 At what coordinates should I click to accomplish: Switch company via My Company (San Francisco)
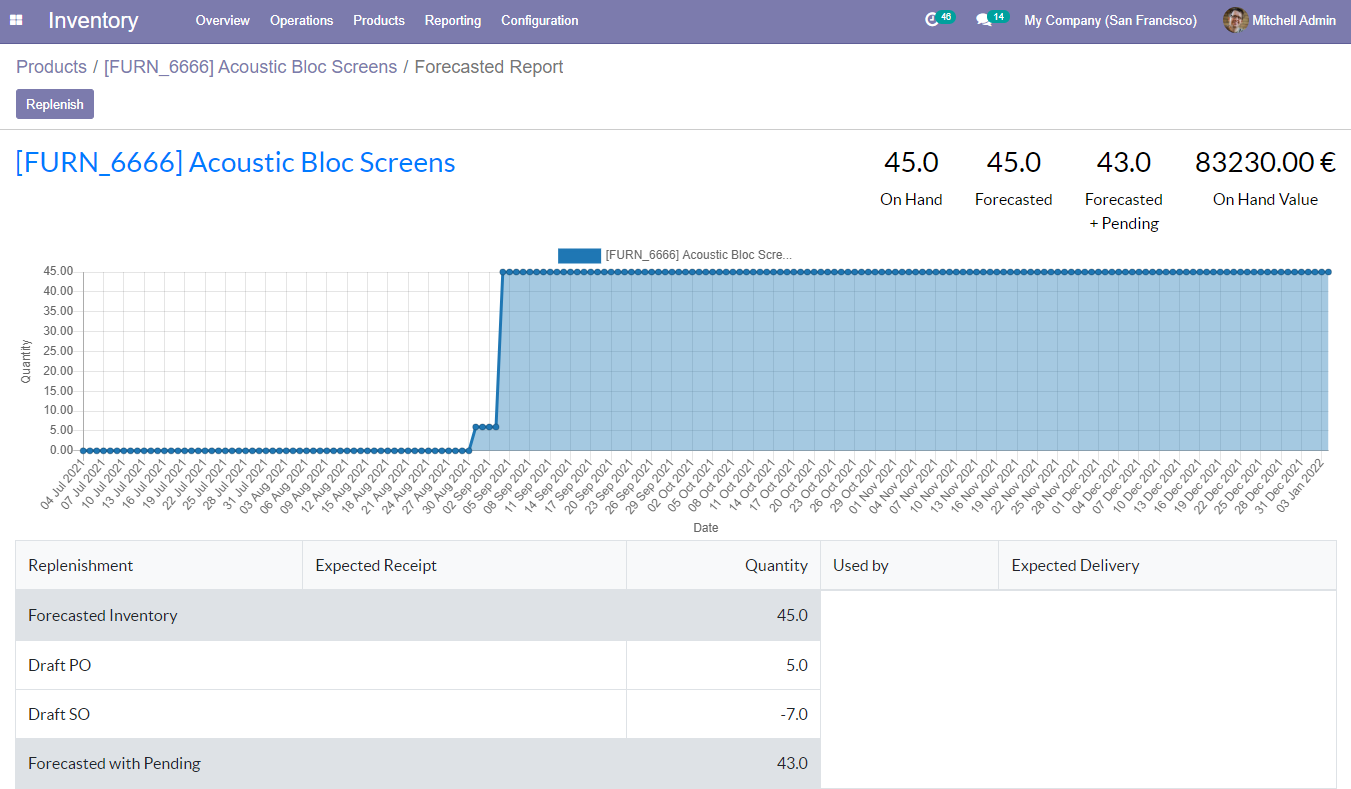click(1110, 20)
